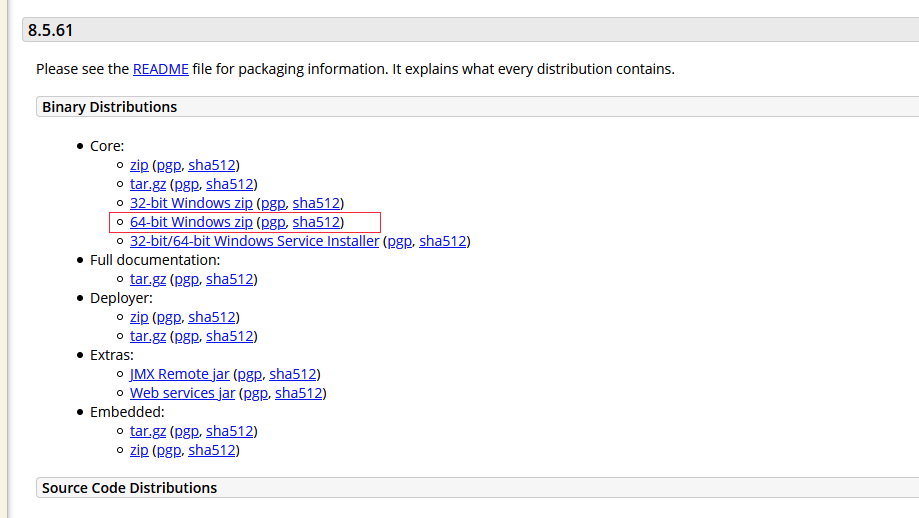Open sha512 for 64-bit Windows zip
This screenshot has width=919, height=518.
point(316,222)
